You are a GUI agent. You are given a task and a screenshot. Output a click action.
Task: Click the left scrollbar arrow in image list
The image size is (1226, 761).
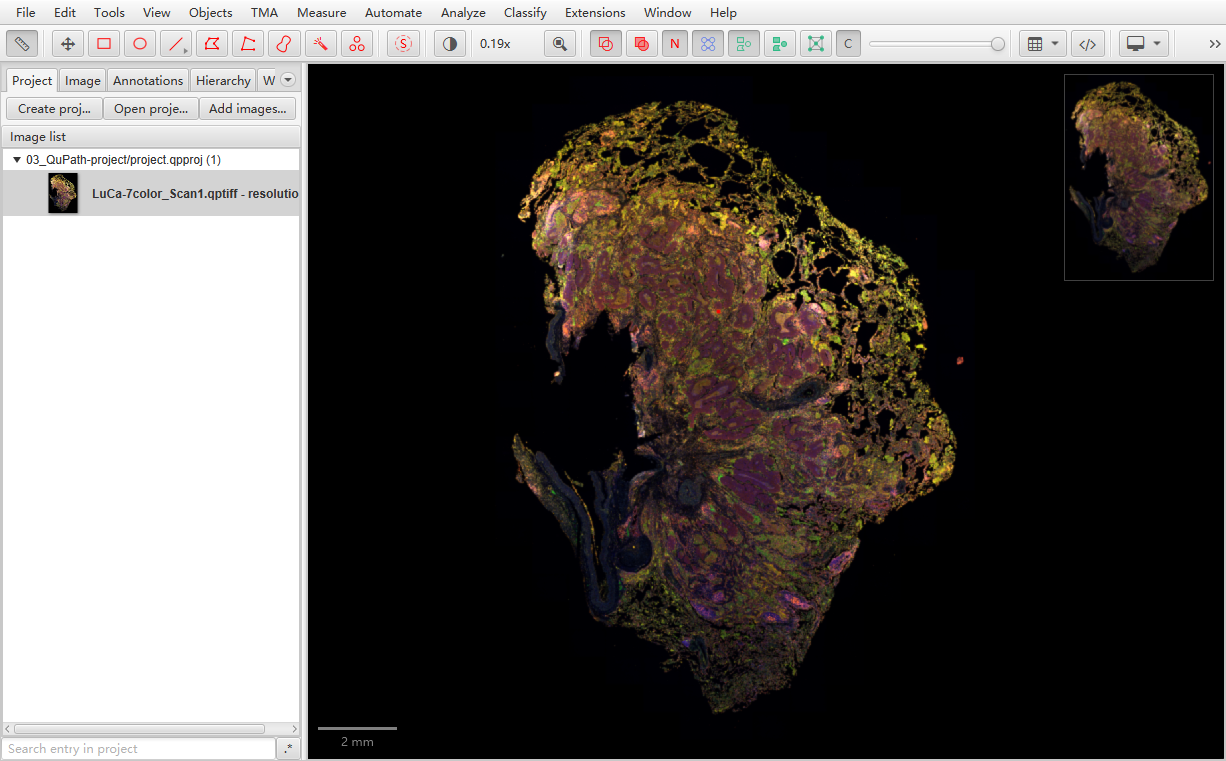[x=8, y=729]
